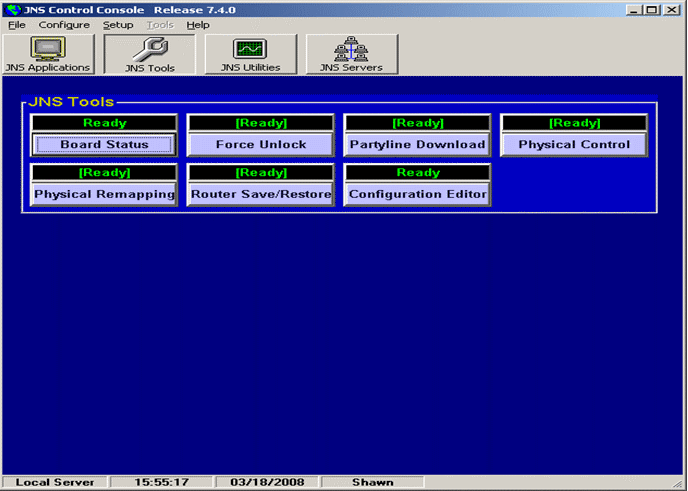
Task: Open the Setup menu
Action: click(118, 25)
